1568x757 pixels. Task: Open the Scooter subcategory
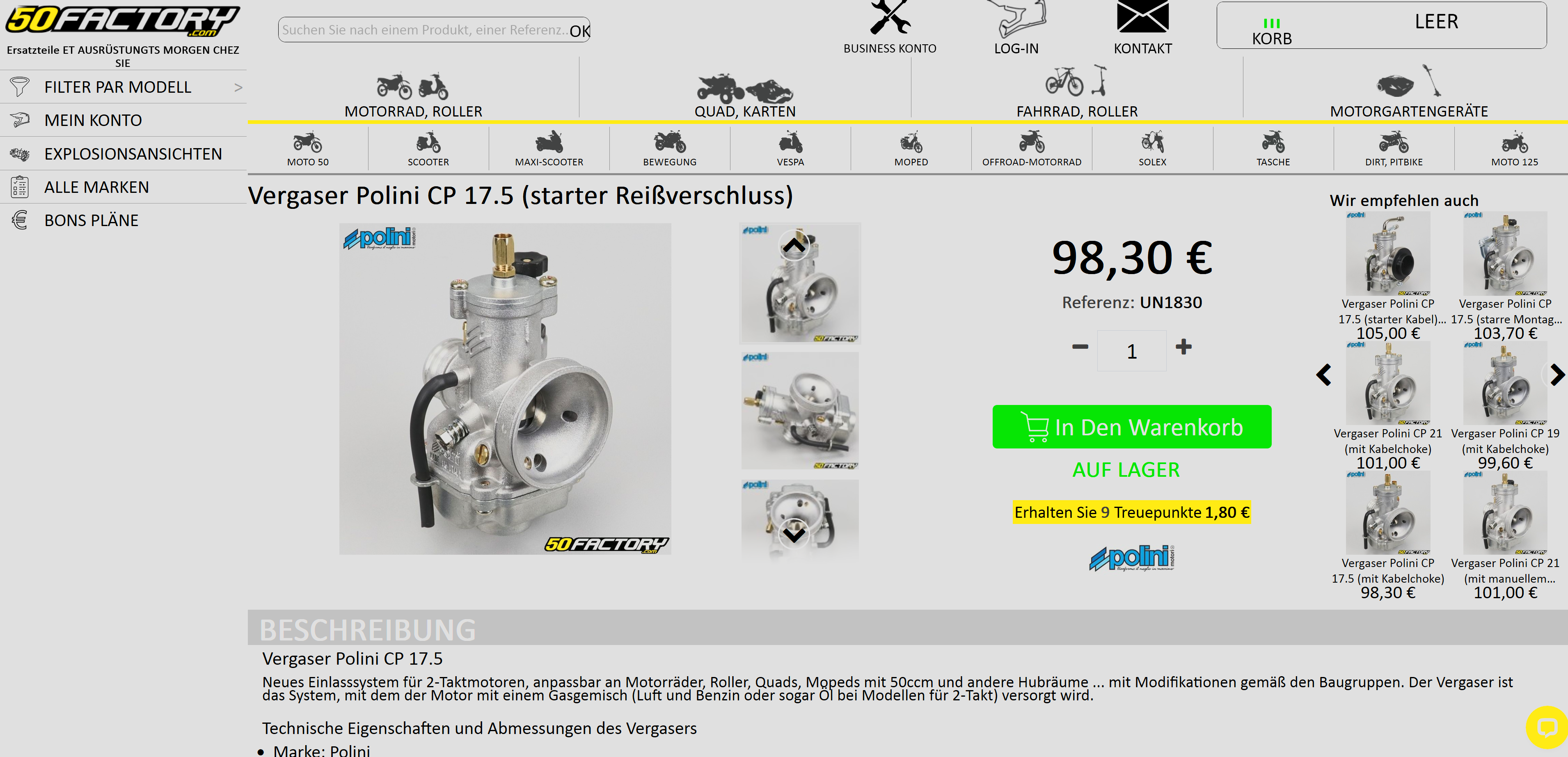click(x=428, y=149)
